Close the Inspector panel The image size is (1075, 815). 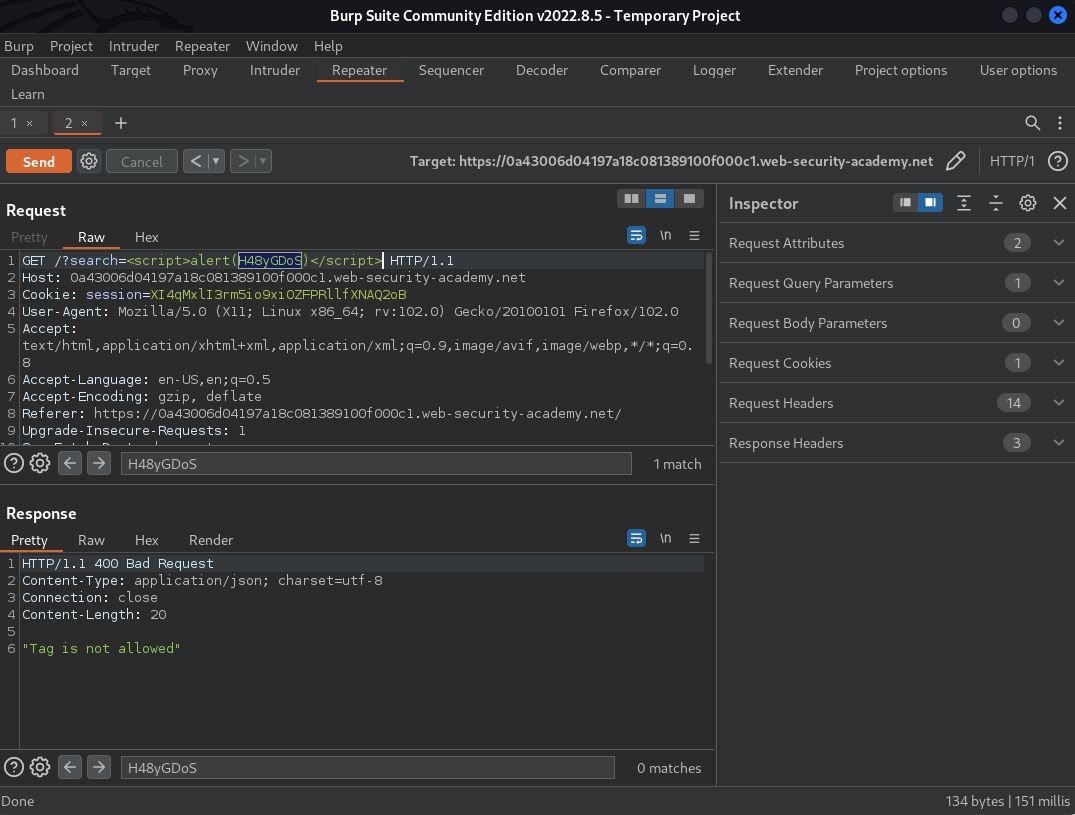point(1059,203)
